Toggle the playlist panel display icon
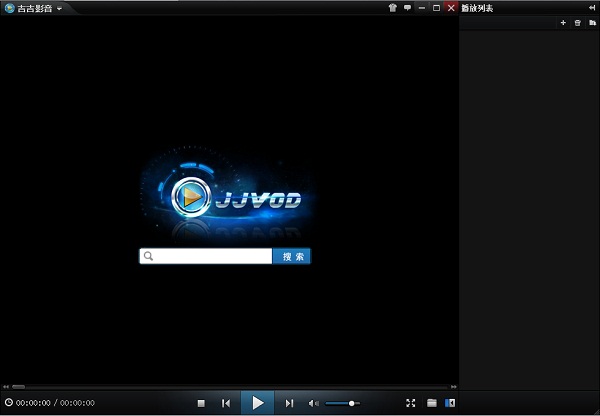The image size is (600, 416). click(x=450, y=403)
